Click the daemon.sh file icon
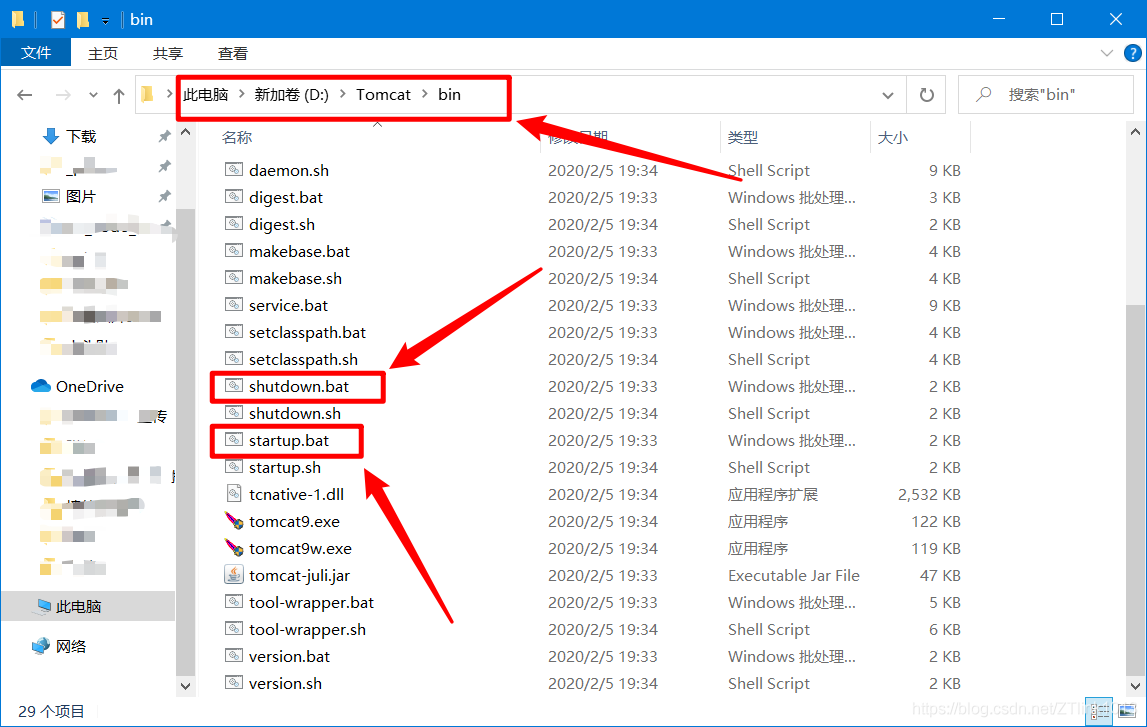 click(233, 170)
